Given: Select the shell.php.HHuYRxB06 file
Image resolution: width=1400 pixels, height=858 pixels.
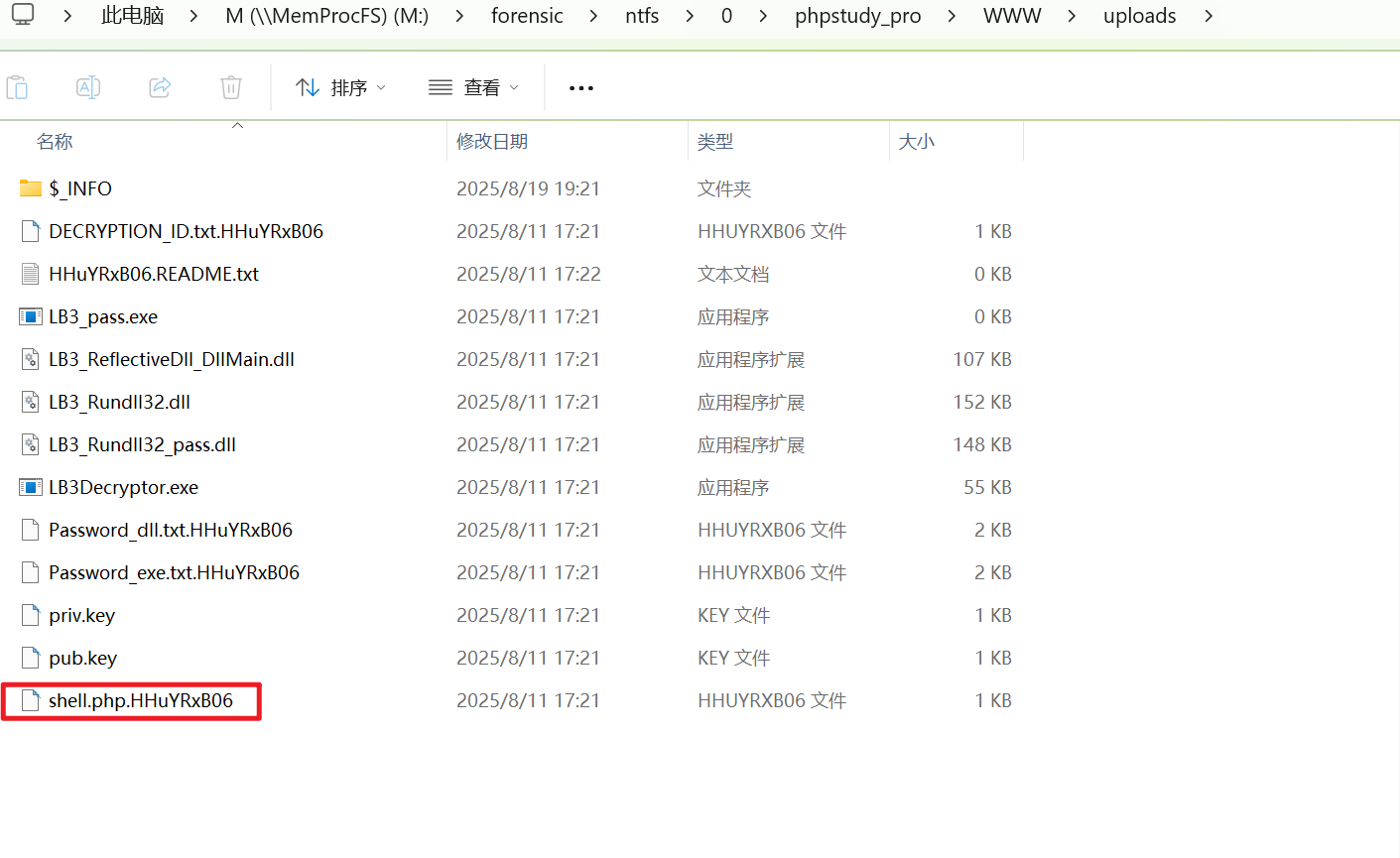Looking at the screenshot, I should (140, 700).
